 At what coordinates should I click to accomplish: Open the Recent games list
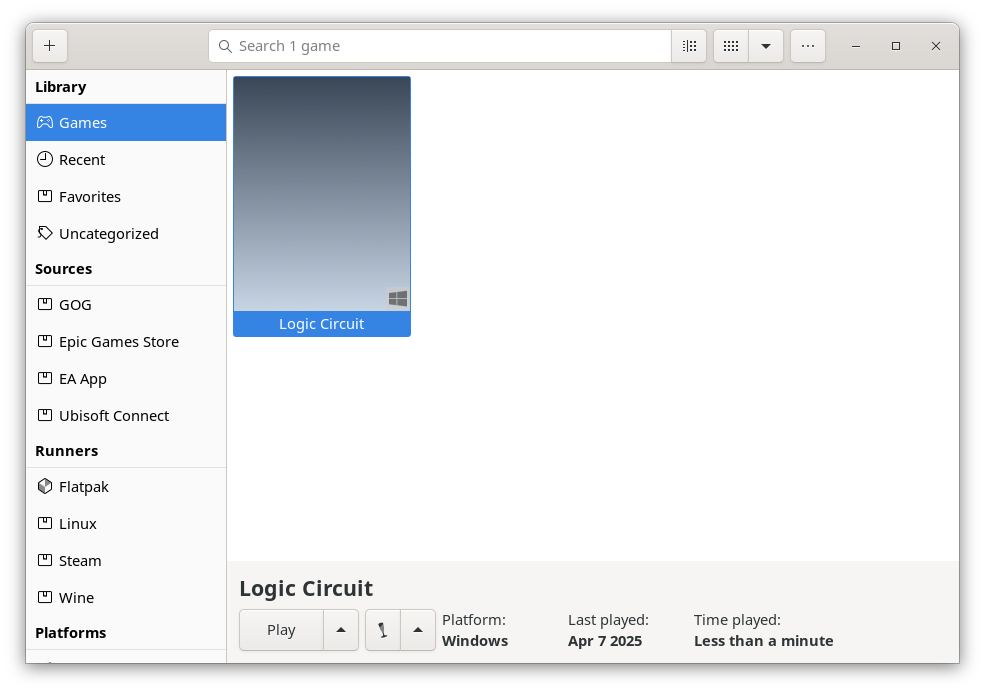126,159
